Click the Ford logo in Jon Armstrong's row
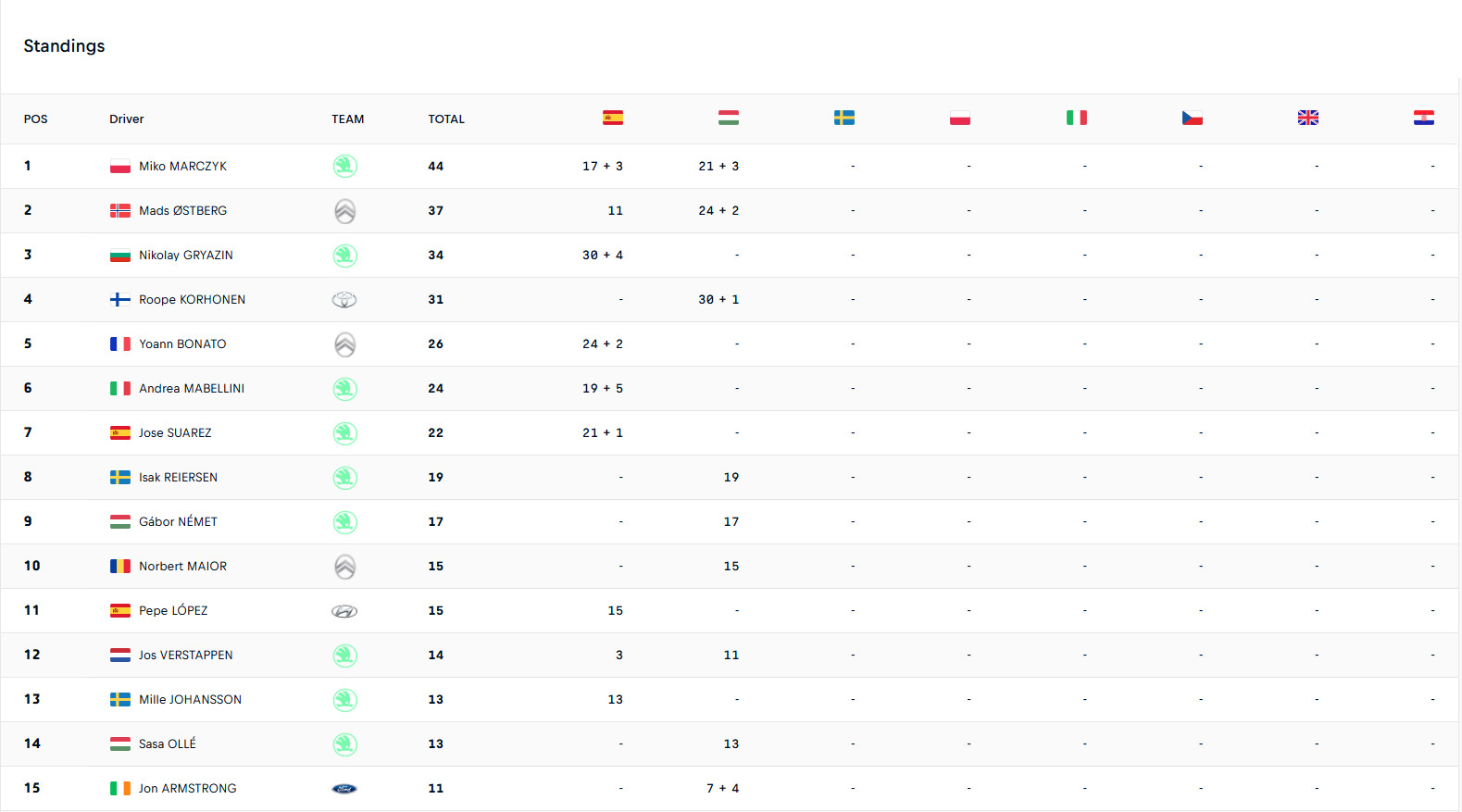 click(344, 789)
